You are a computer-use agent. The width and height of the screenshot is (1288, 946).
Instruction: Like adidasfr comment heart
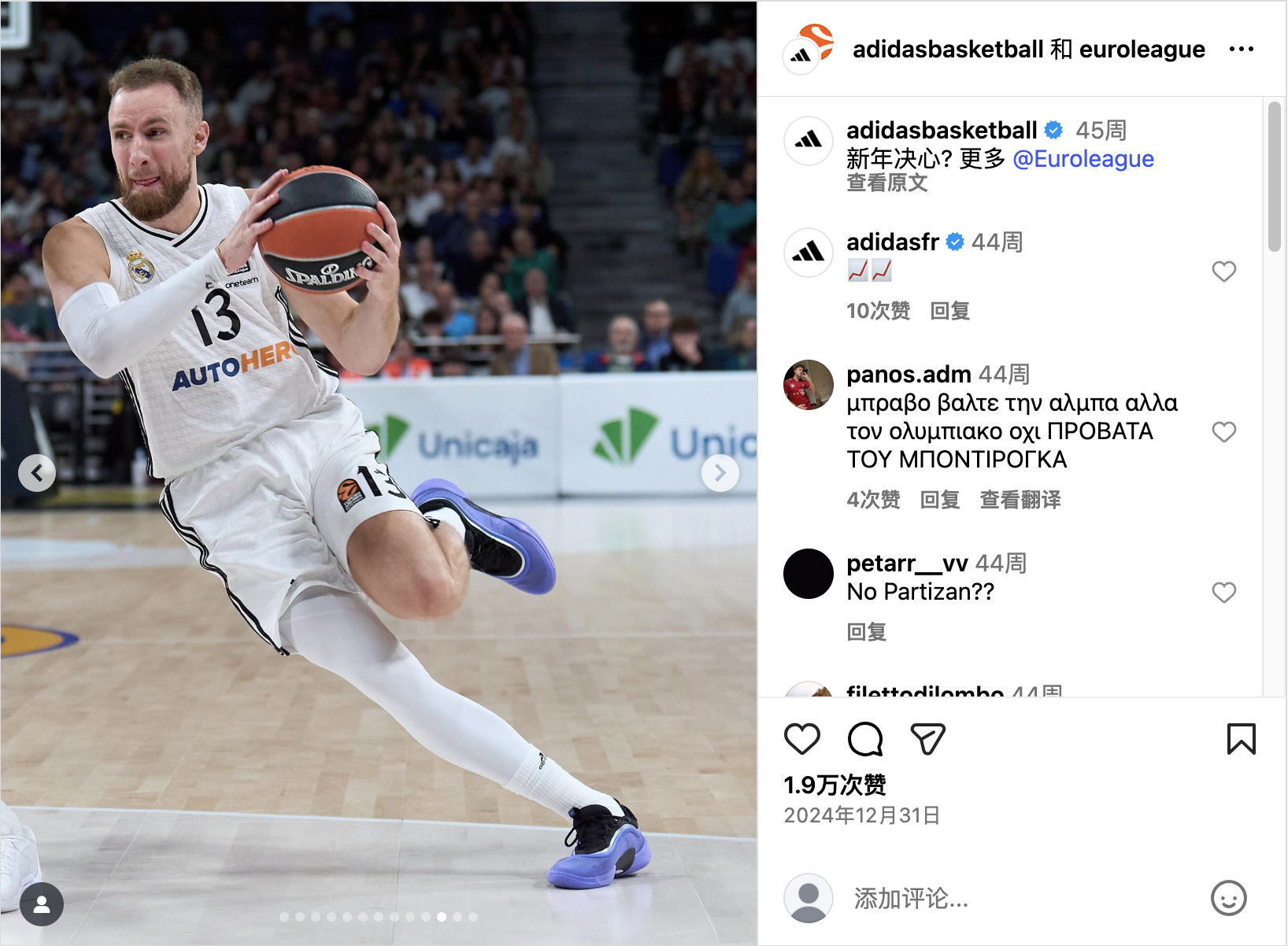[x=1223, y=272]
